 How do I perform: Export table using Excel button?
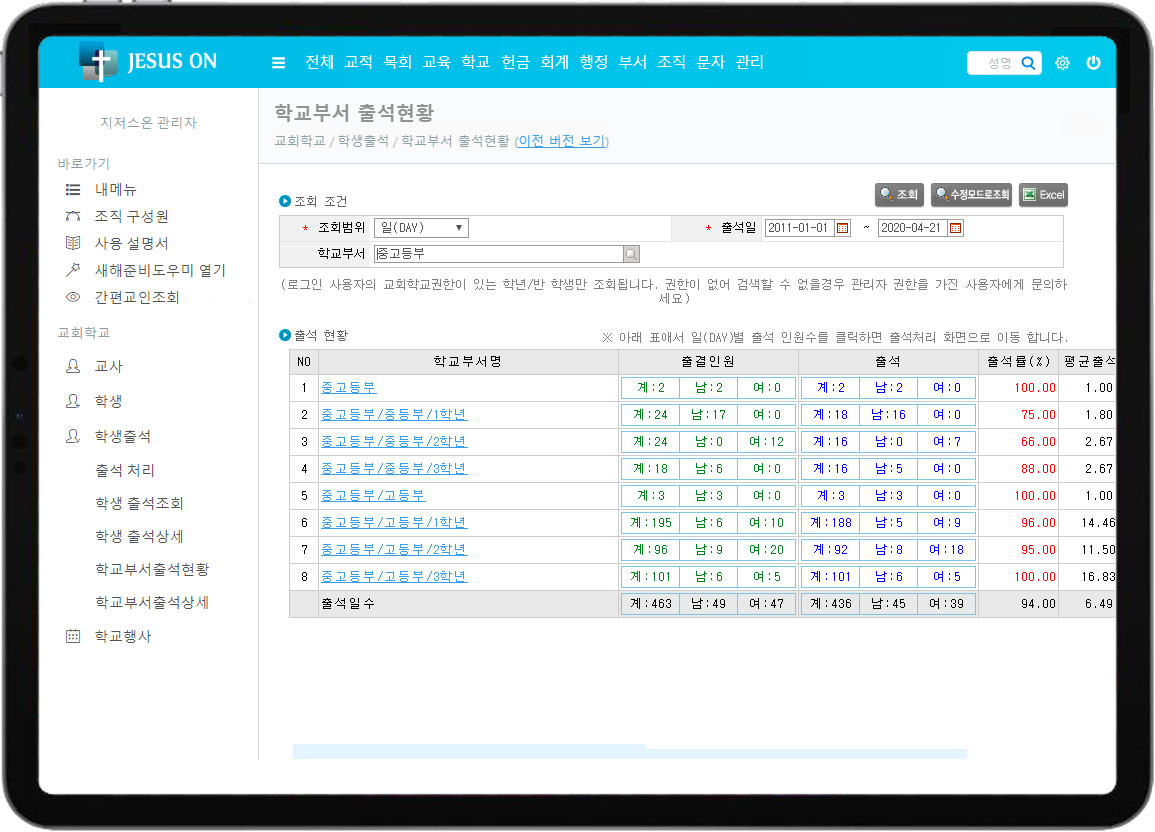coord(1043,195)
